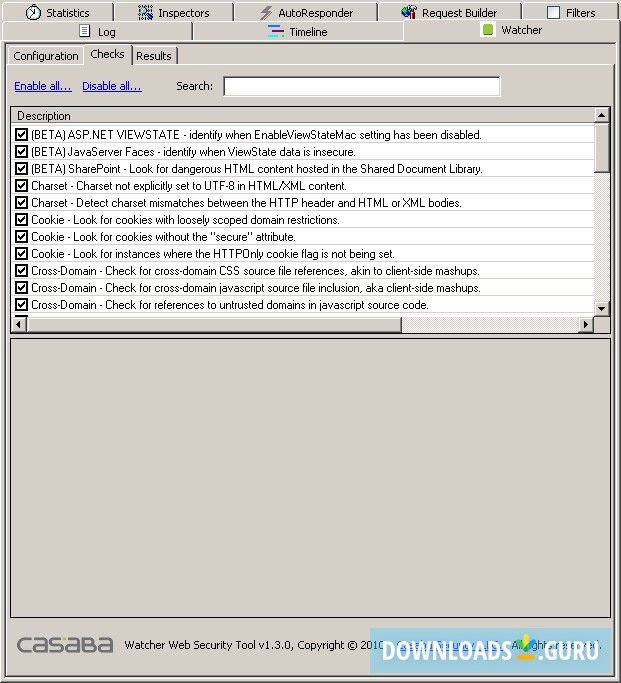Screen dimensions: 621x683
Task: Open the Filters tab
Action: [x=571, y=13]
